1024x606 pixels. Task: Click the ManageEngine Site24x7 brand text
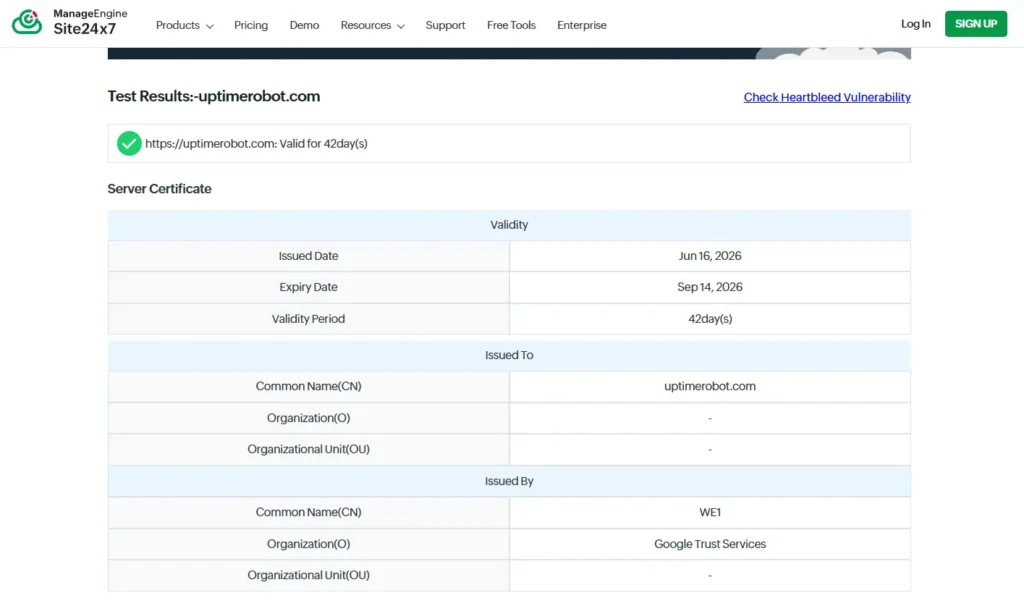click(x=90, y=22)
